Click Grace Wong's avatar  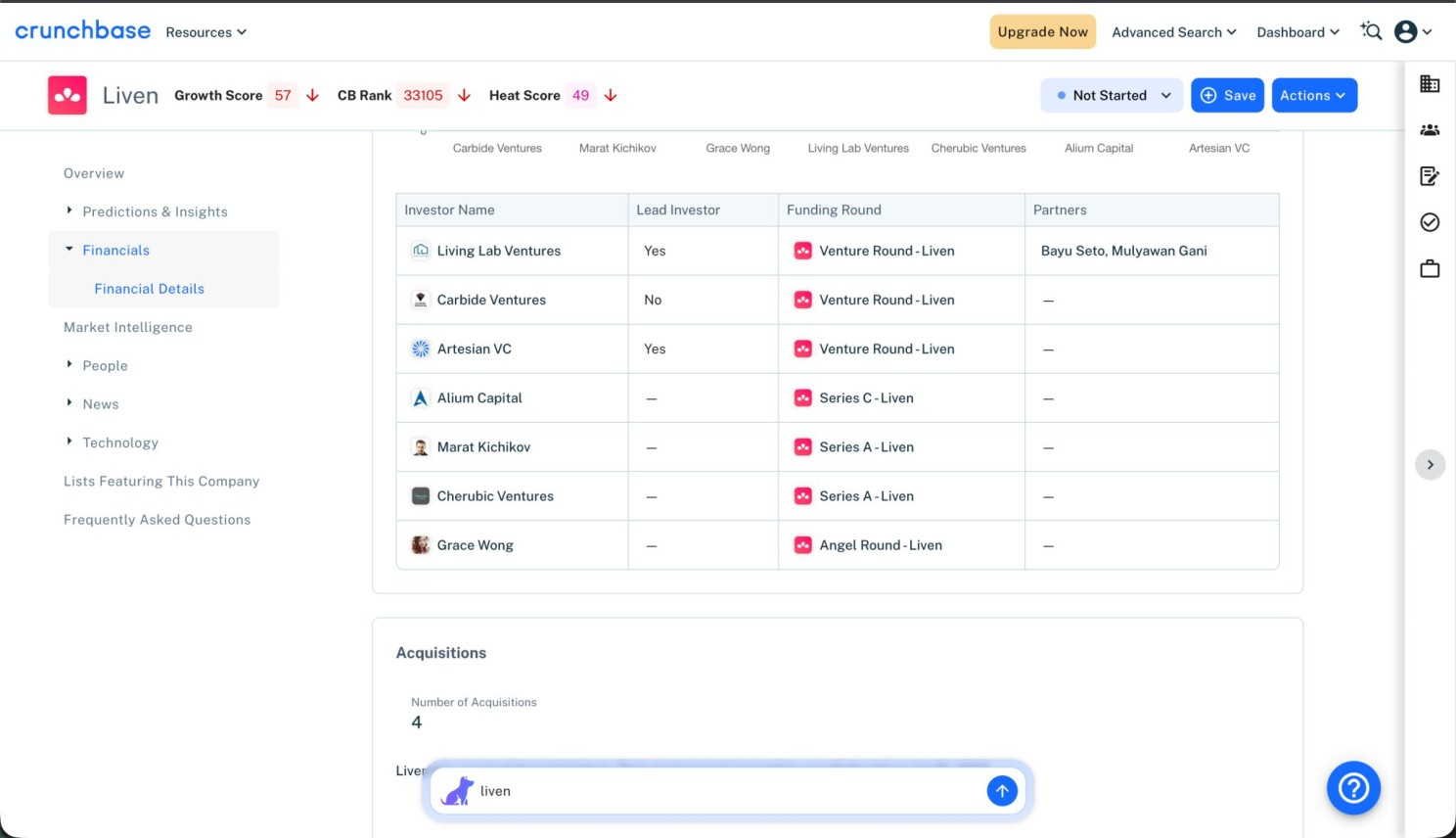[421, 545]
